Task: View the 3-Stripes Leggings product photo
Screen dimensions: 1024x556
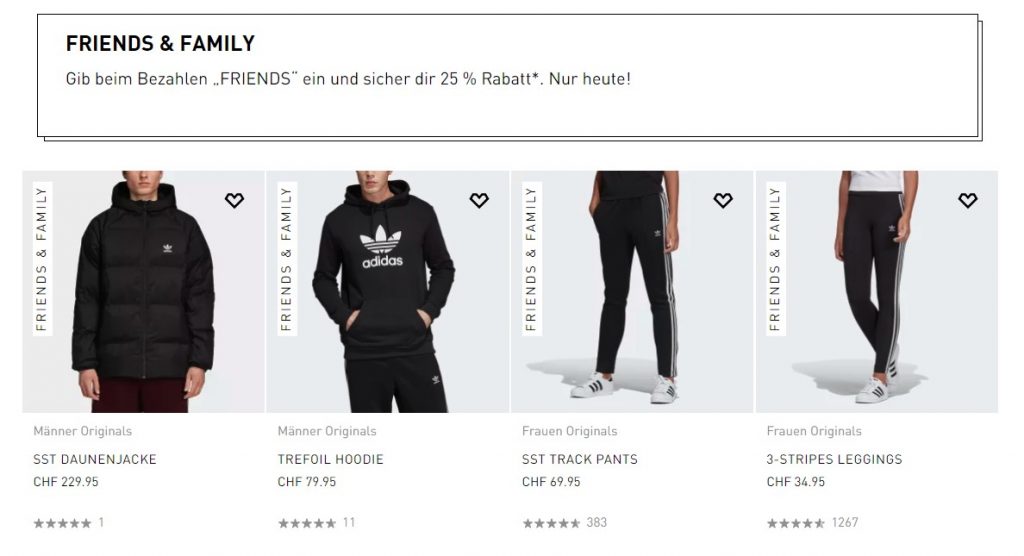Action: (876, 291)
